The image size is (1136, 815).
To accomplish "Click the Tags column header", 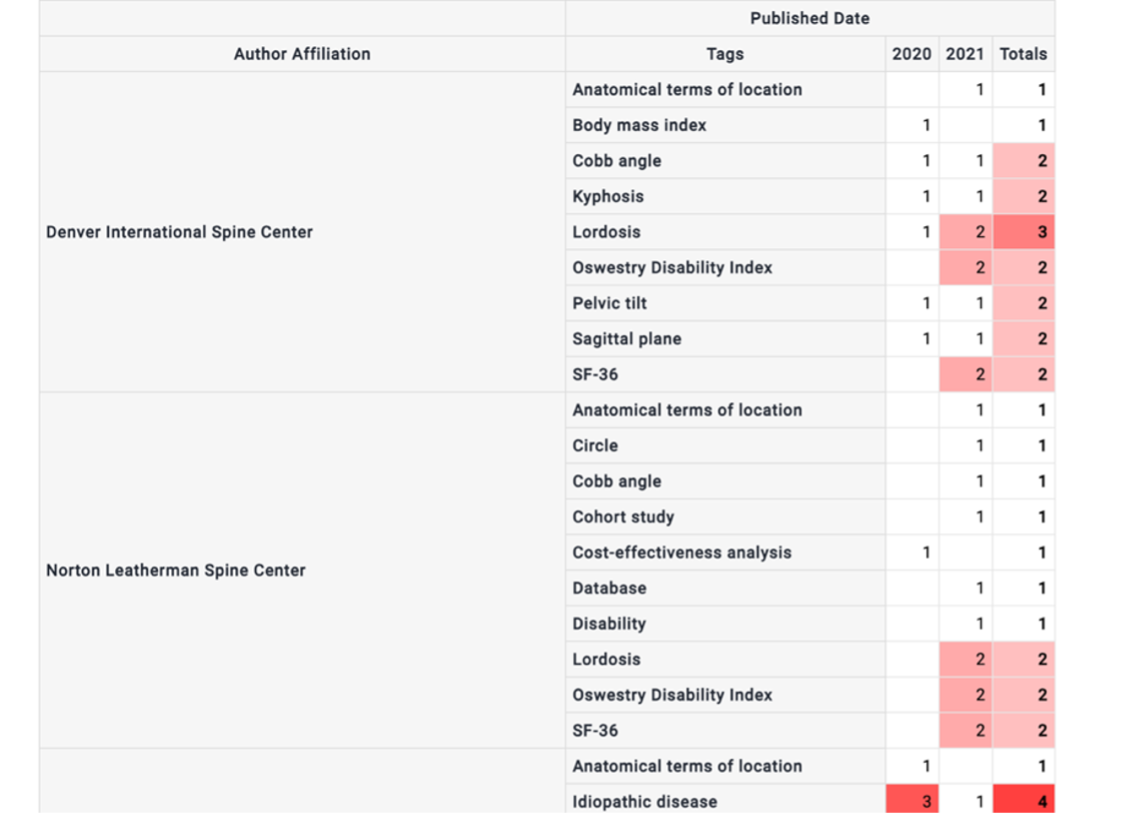I will pos(724,54).
